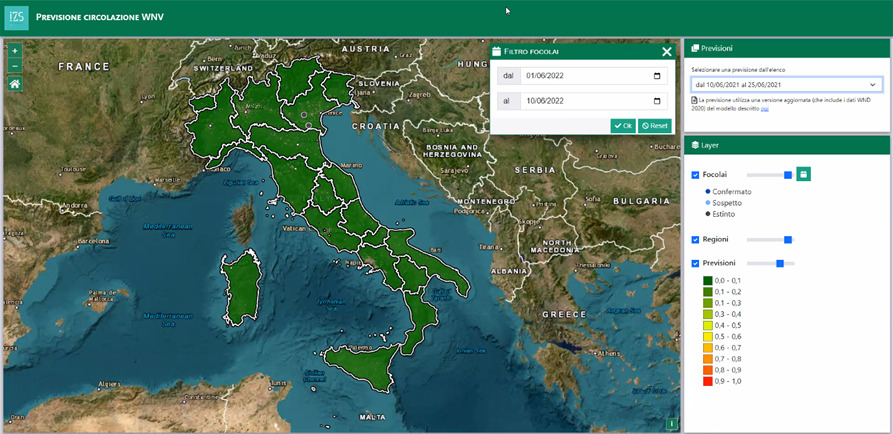This screenshot has width=893, height=434.
Task: Open the forecast period dropdown
Action: (x=786, y=85)
